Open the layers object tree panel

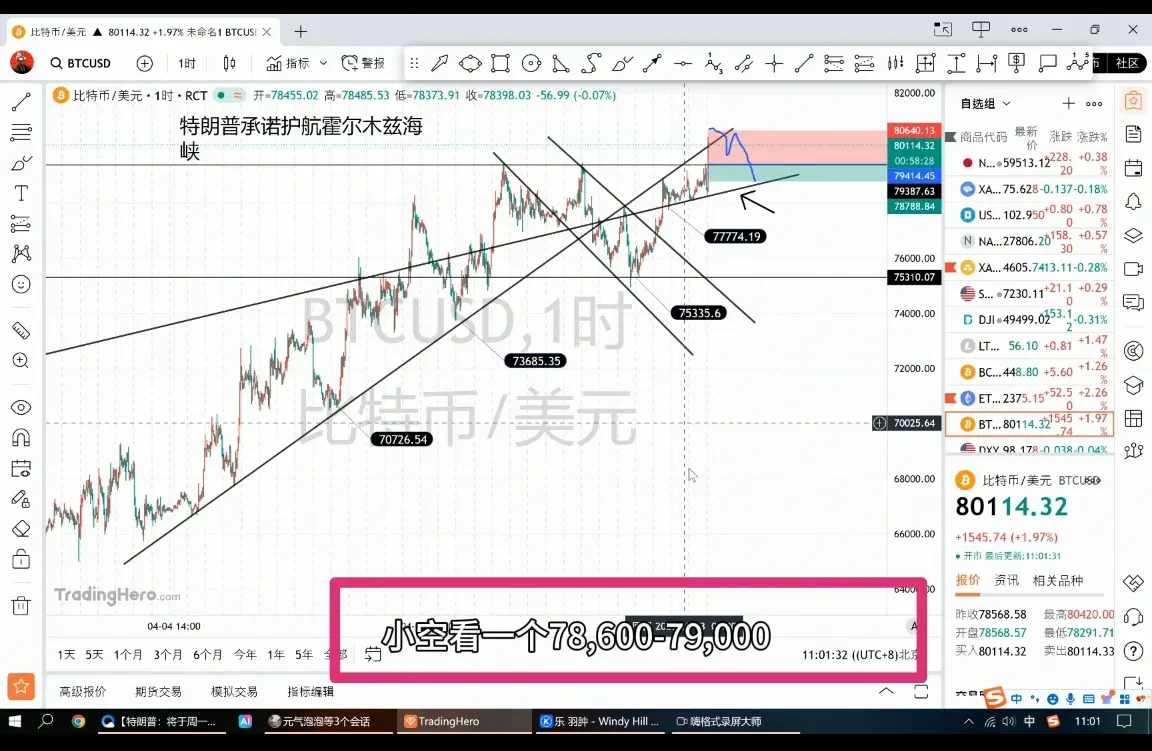pos(1134,235)
